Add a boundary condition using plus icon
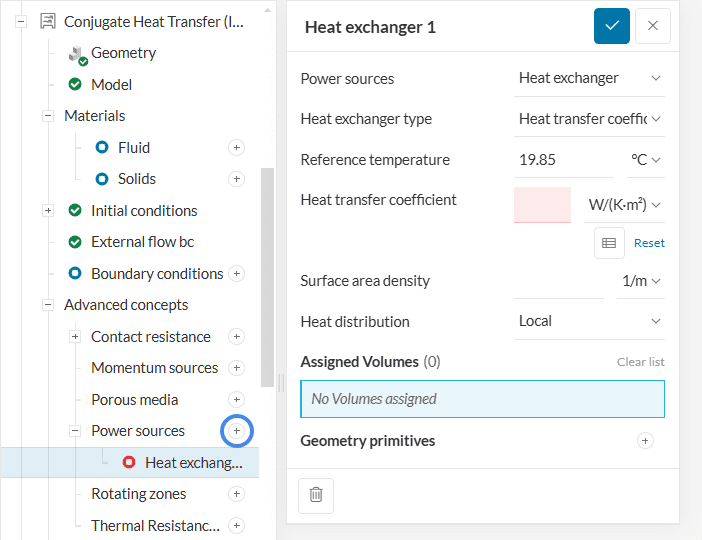The height and width of the screenshot is (540, 702). (237, 274)
